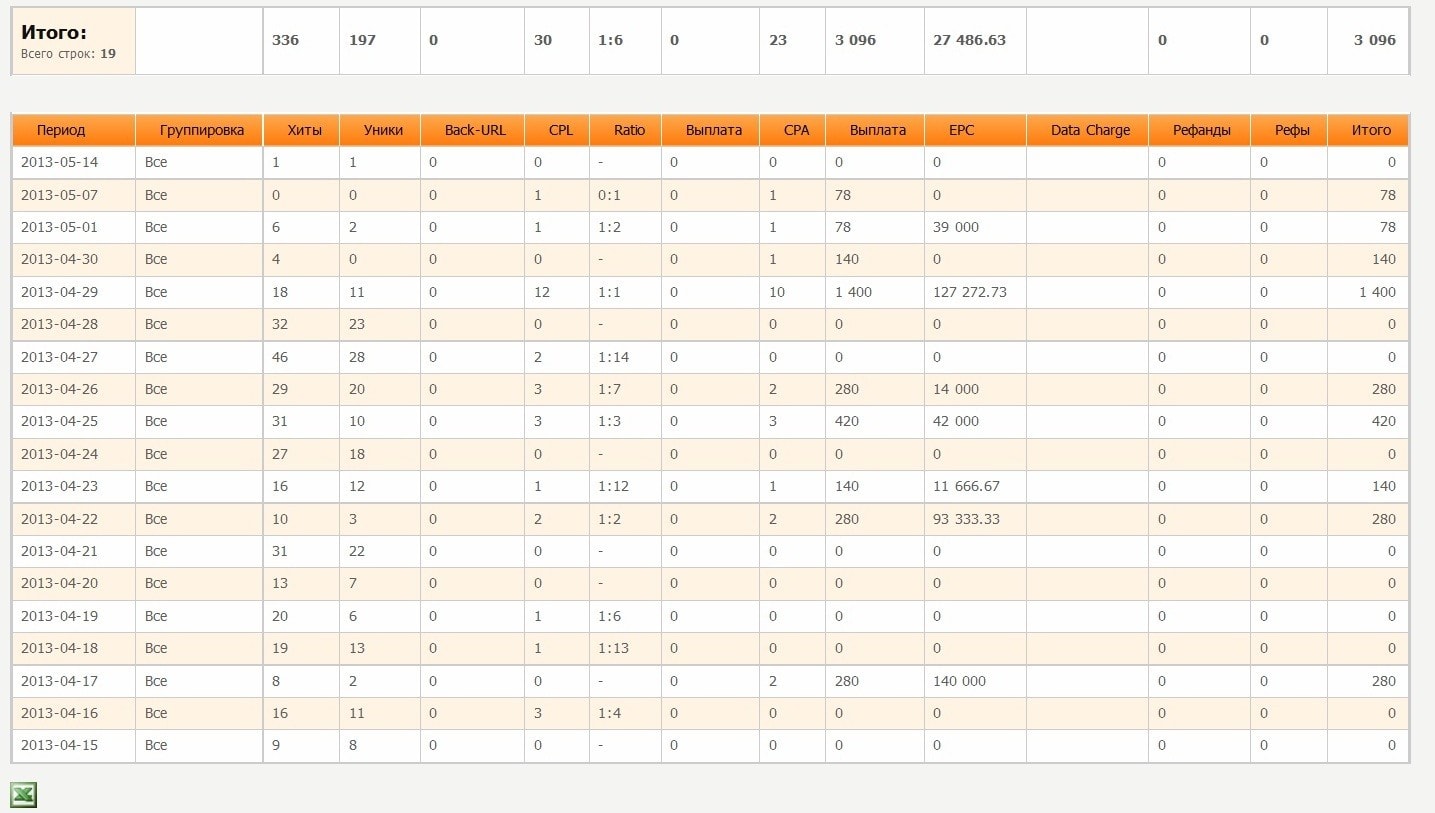Click the ratio 1:4
The height and width of the screenshot is (813, 1435).
click(609, 713)
